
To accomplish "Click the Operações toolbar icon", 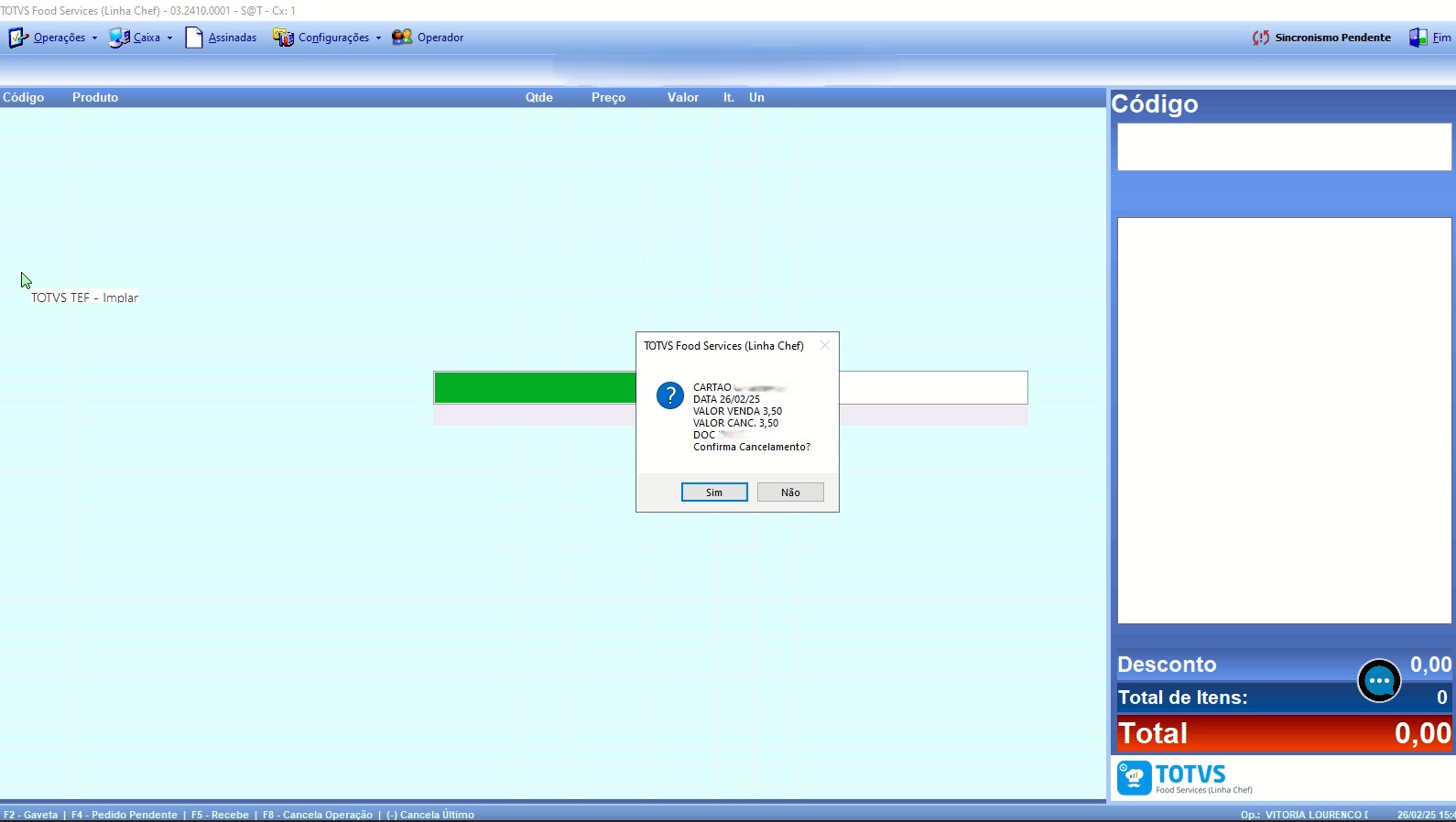I will click(18, 38).
